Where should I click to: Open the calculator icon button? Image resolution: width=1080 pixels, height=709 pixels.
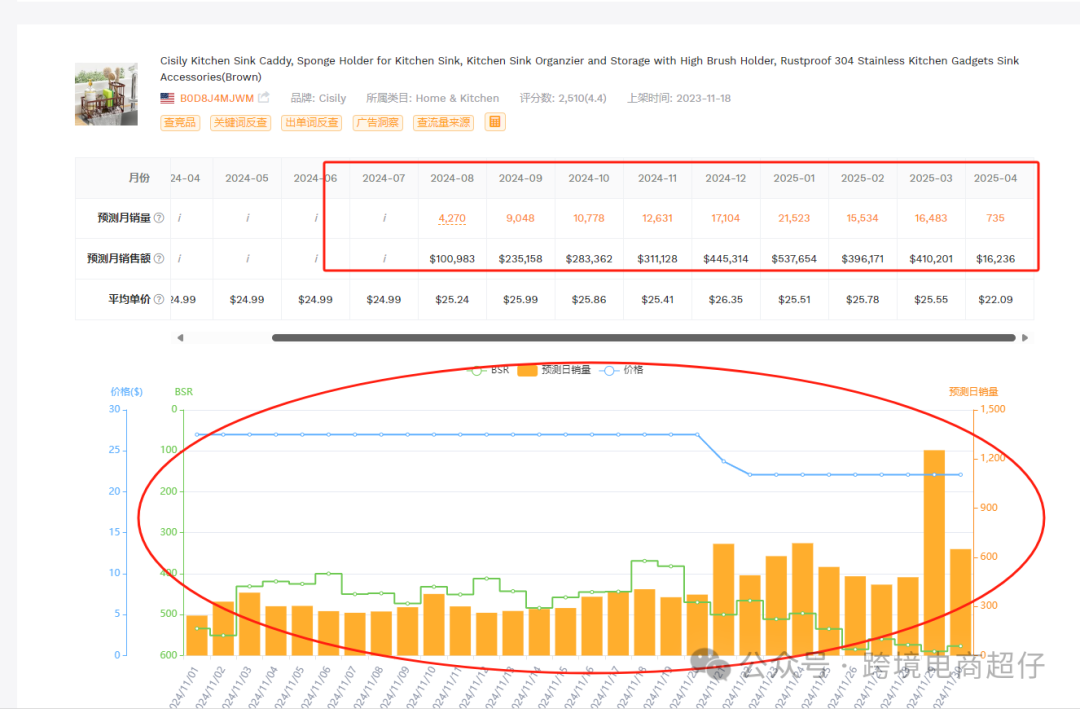[495, 122]
